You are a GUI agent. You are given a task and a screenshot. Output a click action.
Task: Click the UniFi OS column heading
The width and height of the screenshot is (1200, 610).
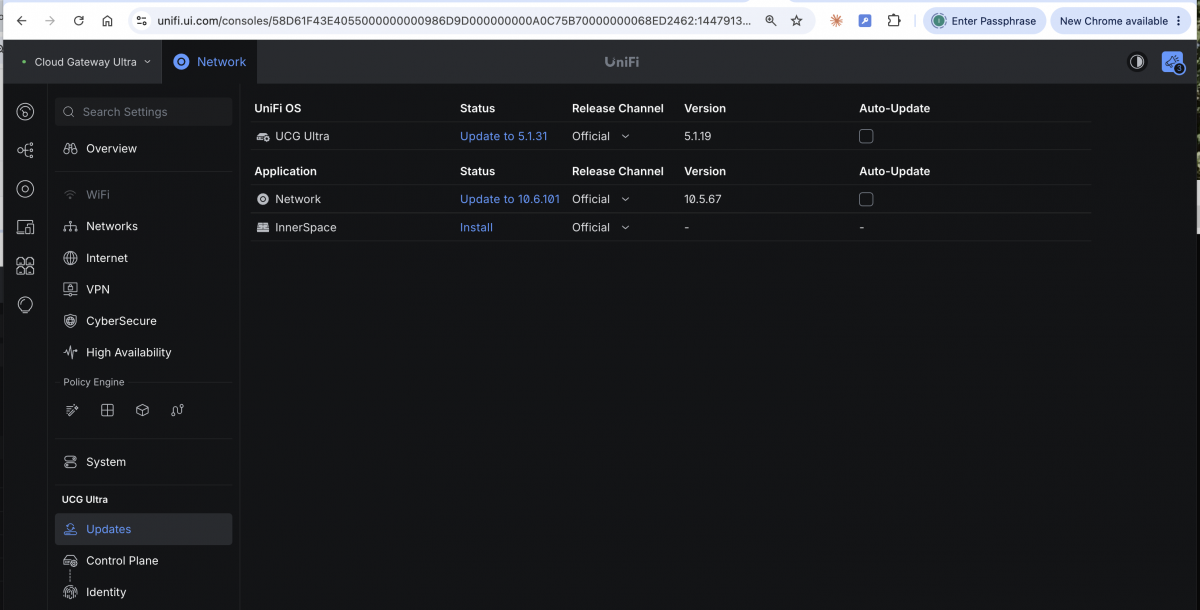pyautogui.click(x=278, y=108)
